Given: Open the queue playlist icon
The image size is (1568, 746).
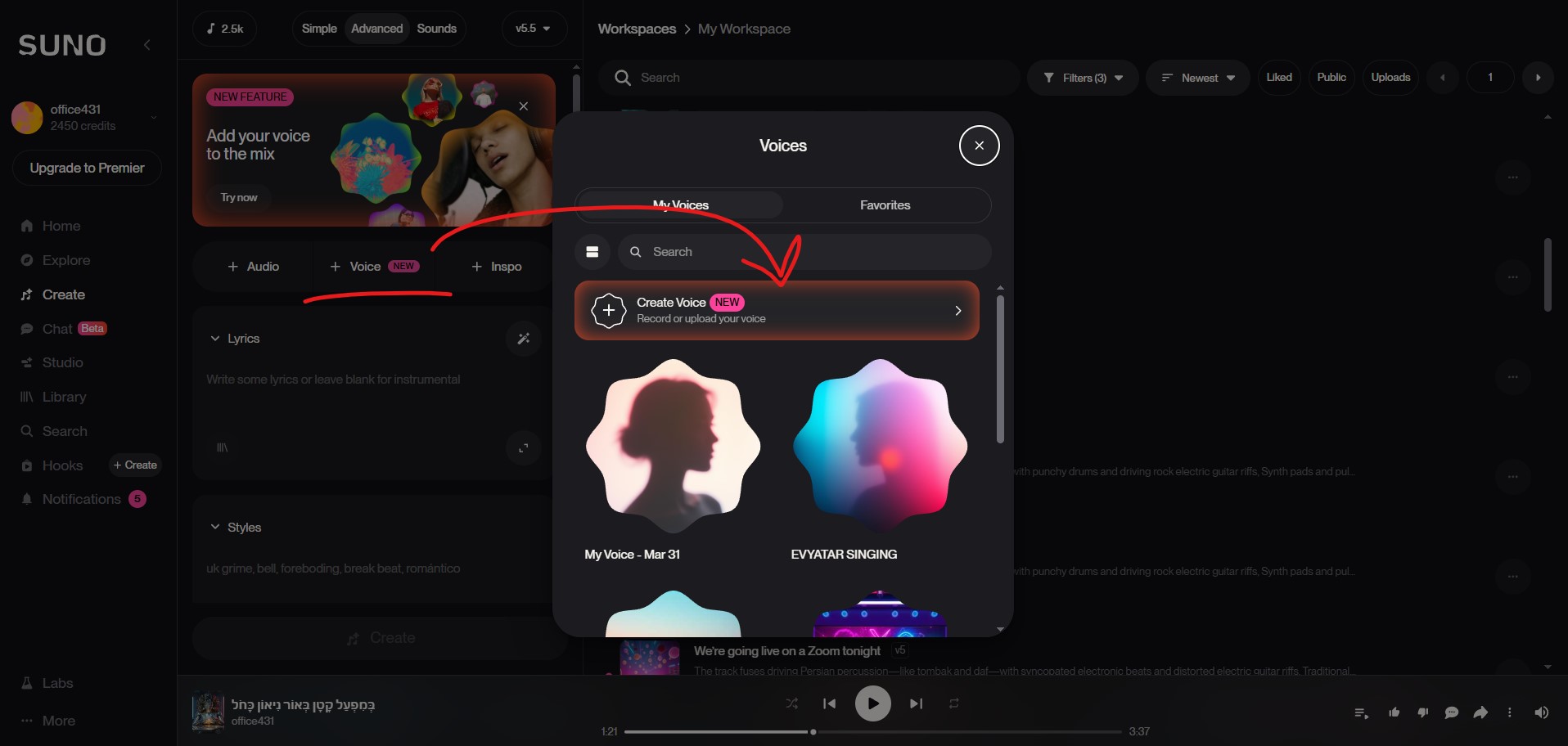Looking at the screenshot, I should coord(1361,712).
